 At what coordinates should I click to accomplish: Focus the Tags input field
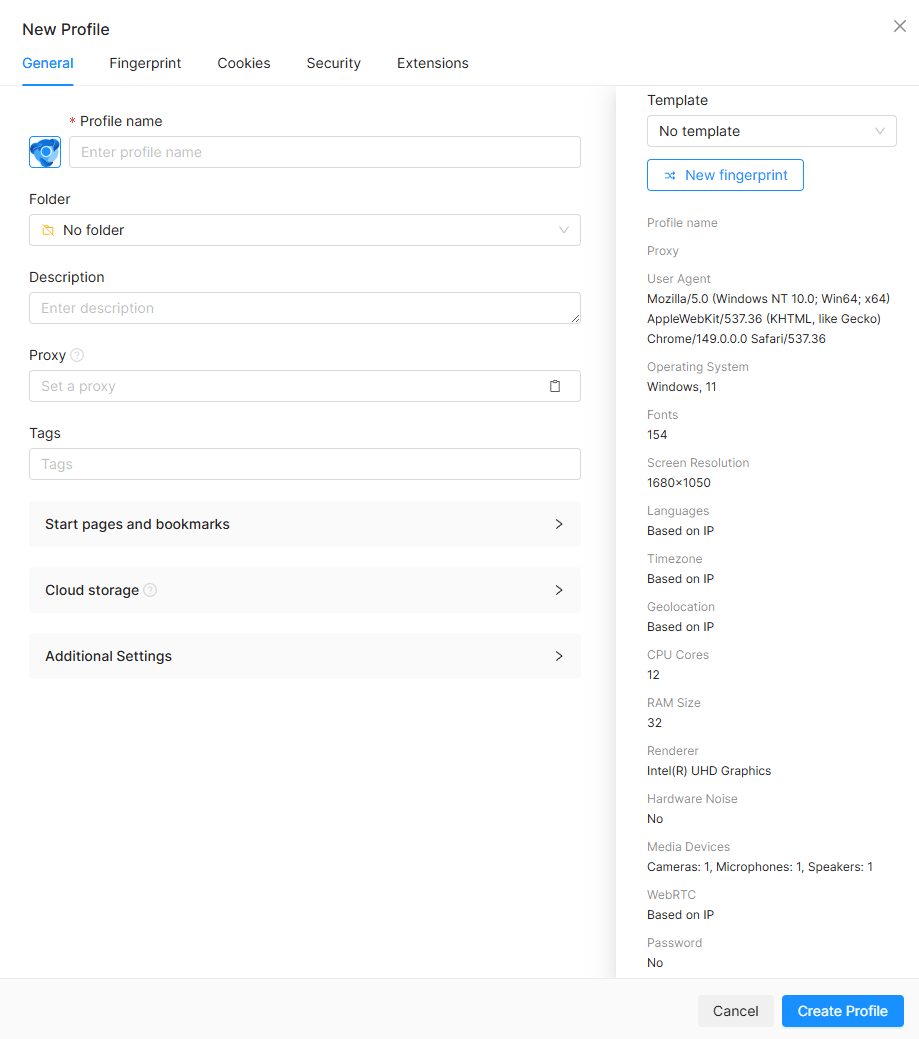[305, 464]
